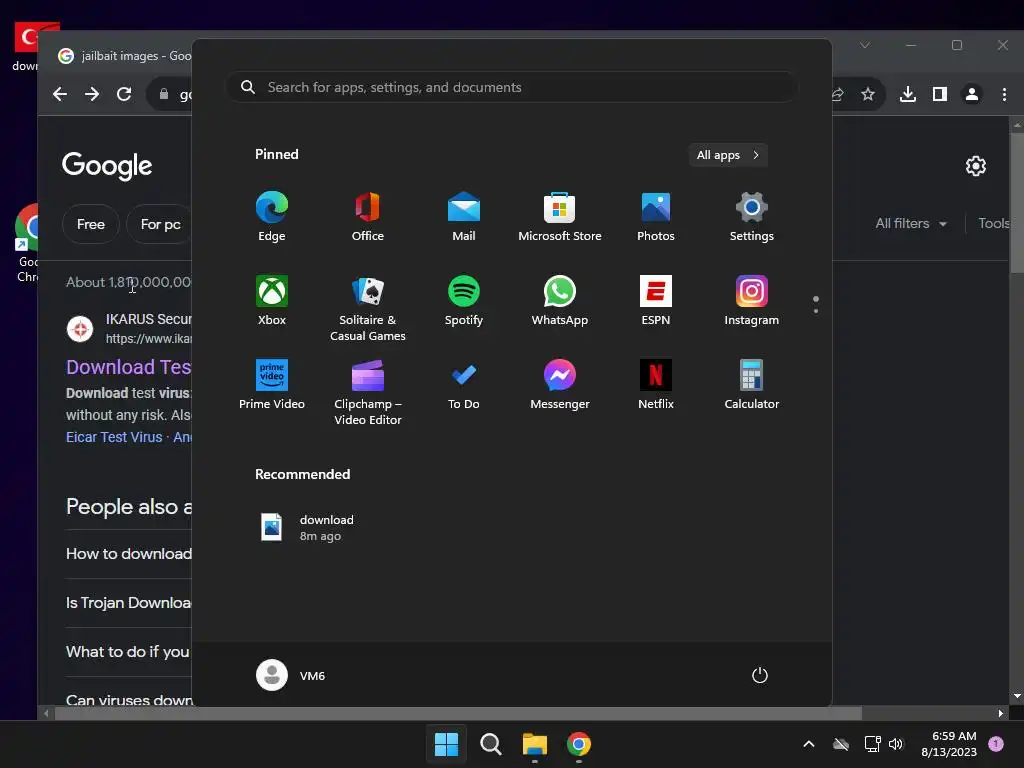Click the Start menu power button
1024x768 pixels.
coord(760,675)
